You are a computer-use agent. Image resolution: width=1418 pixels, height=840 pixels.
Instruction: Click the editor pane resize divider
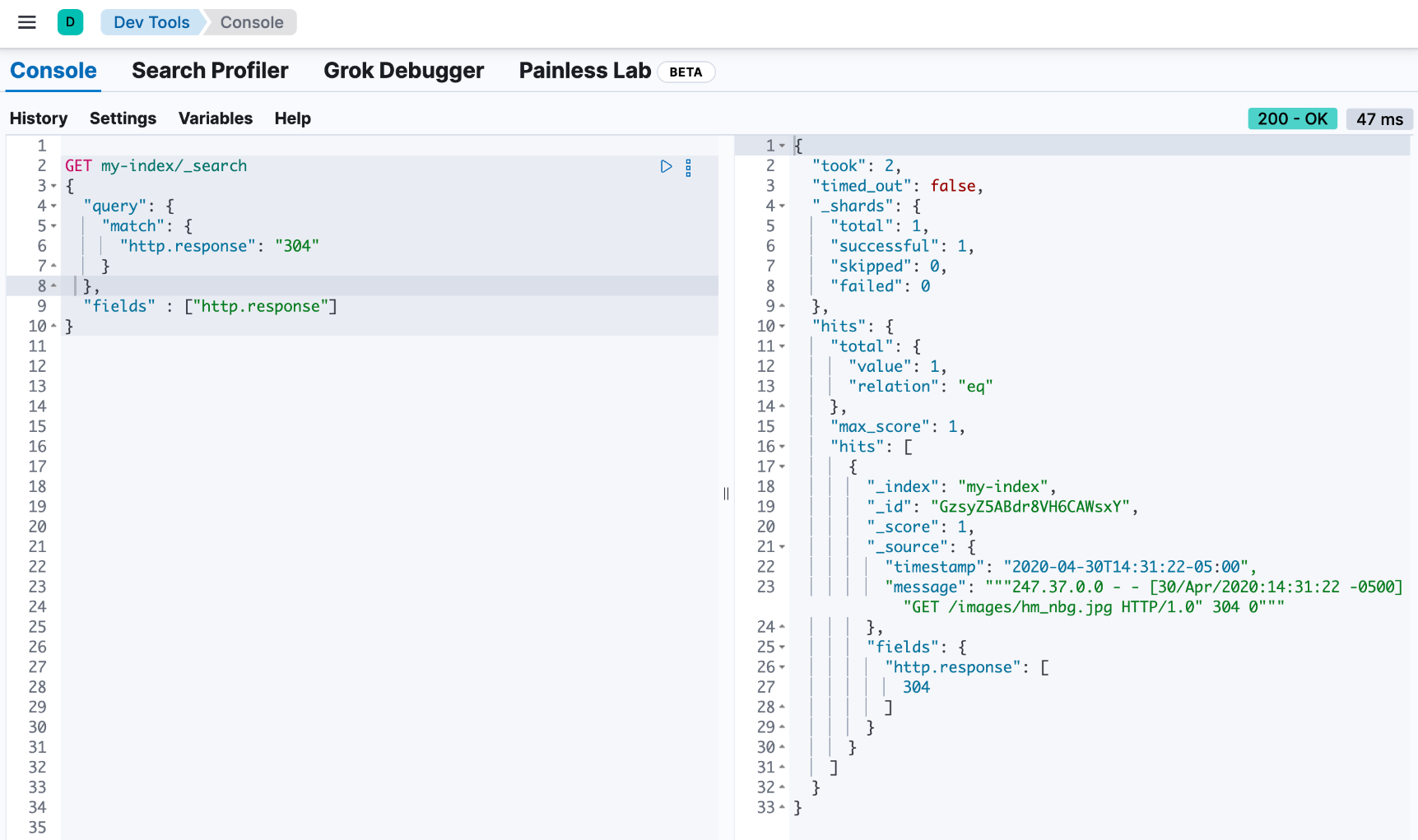click(726, 494)
